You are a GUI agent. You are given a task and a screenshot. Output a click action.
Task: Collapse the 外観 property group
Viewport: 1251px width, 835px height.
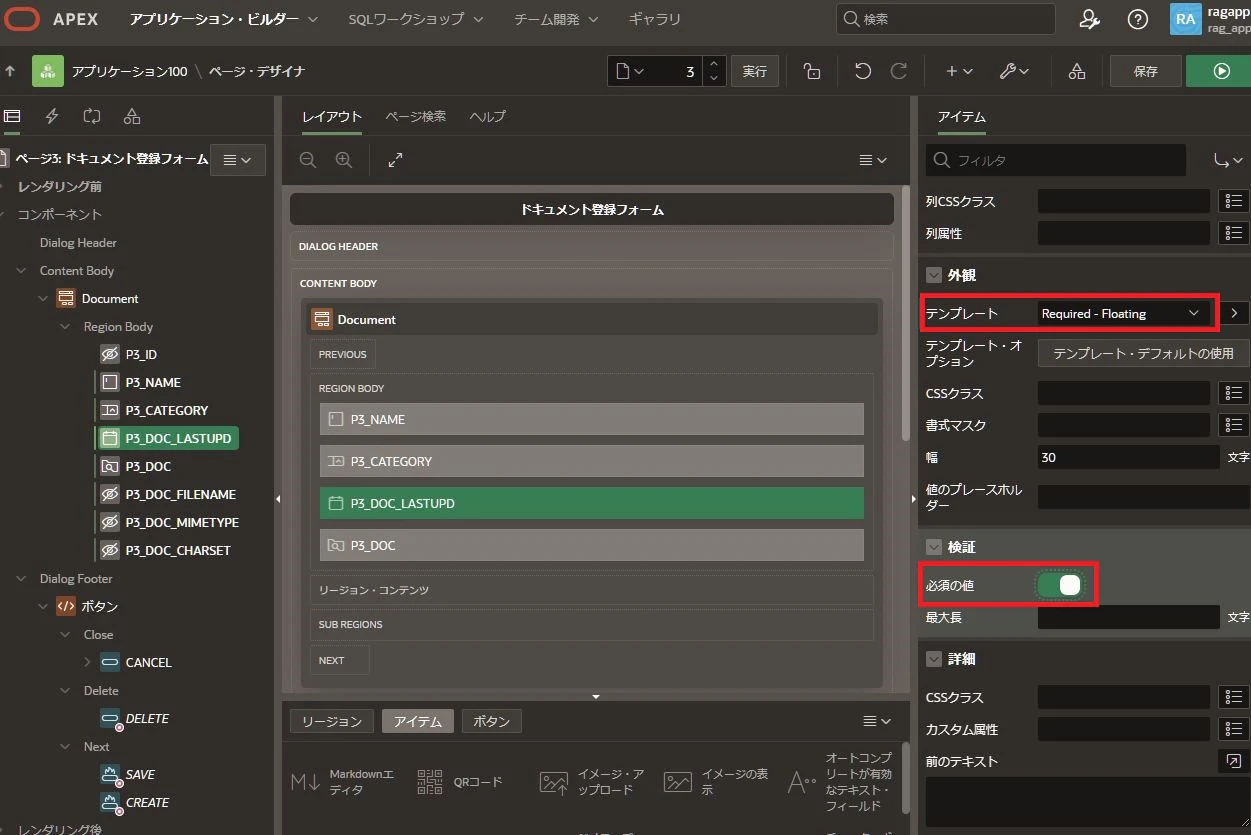coord(935,275)
